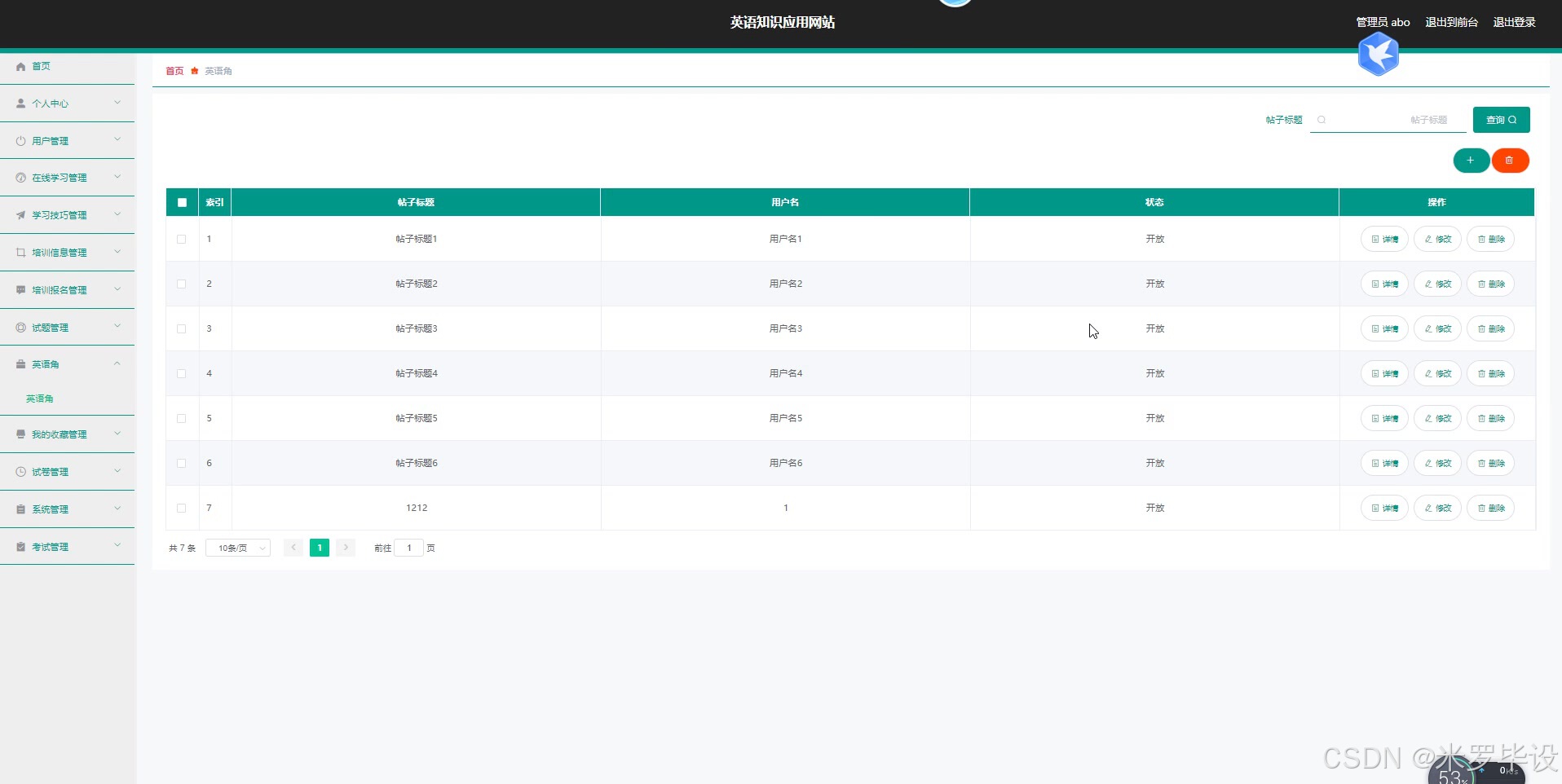Click the clipboard icon of 系统管理
Screen dimensions: 1562x784
point(21,509)
